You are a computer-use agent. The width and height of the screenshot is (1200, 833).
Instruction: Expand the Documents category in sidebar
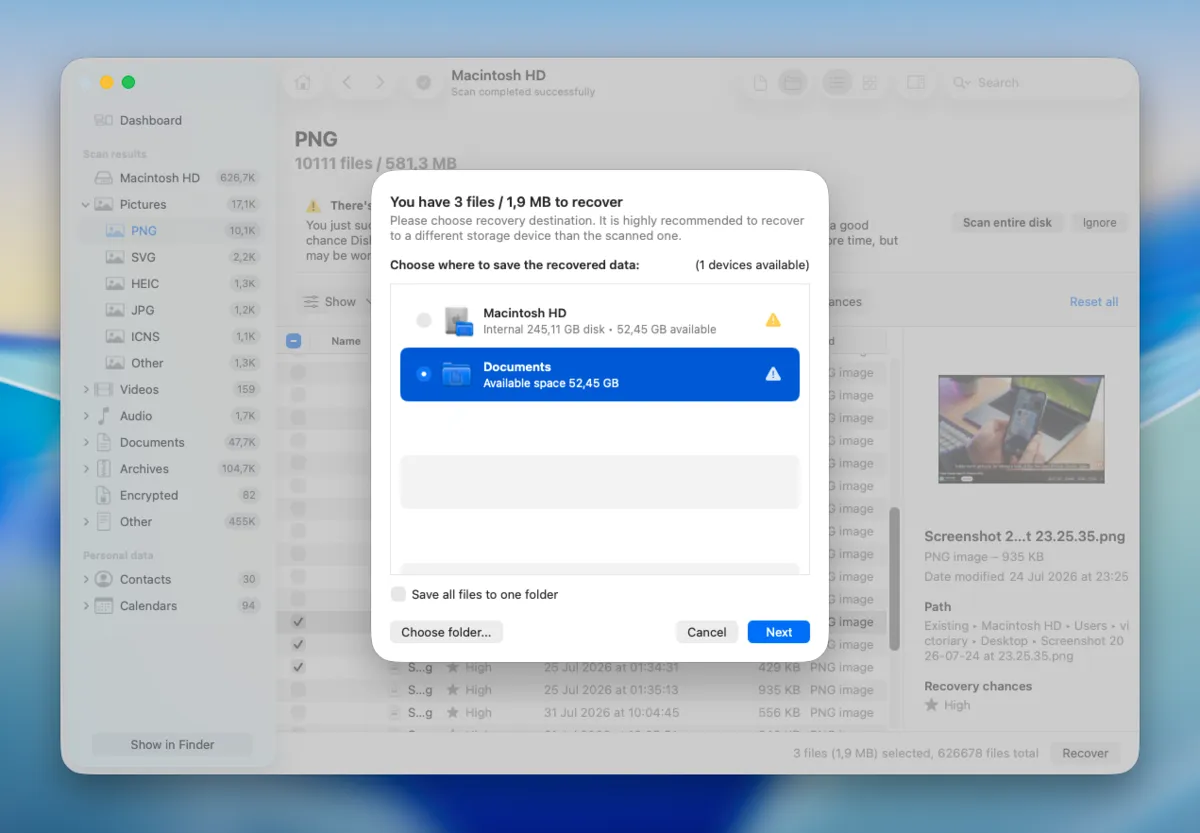[x=86, y=442]
